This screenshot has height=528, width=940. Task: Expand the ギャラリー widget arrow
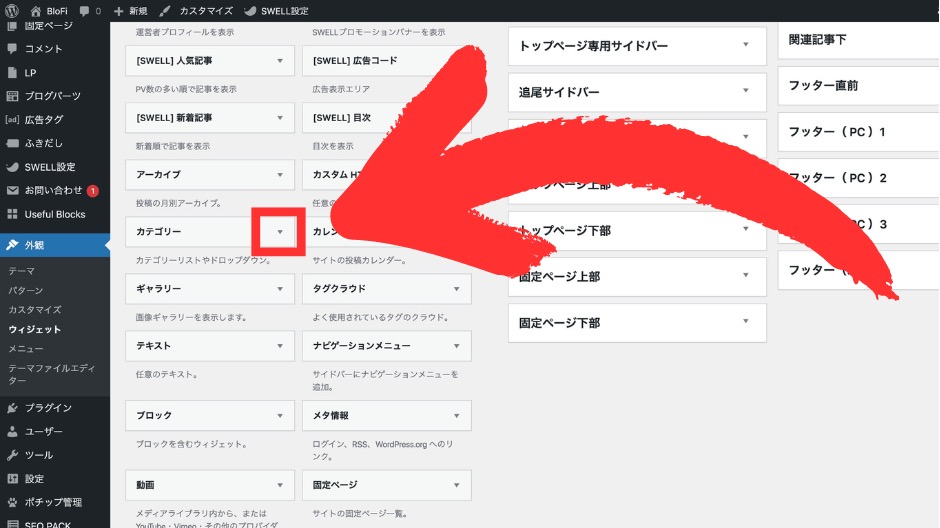[x=279, y=288]
